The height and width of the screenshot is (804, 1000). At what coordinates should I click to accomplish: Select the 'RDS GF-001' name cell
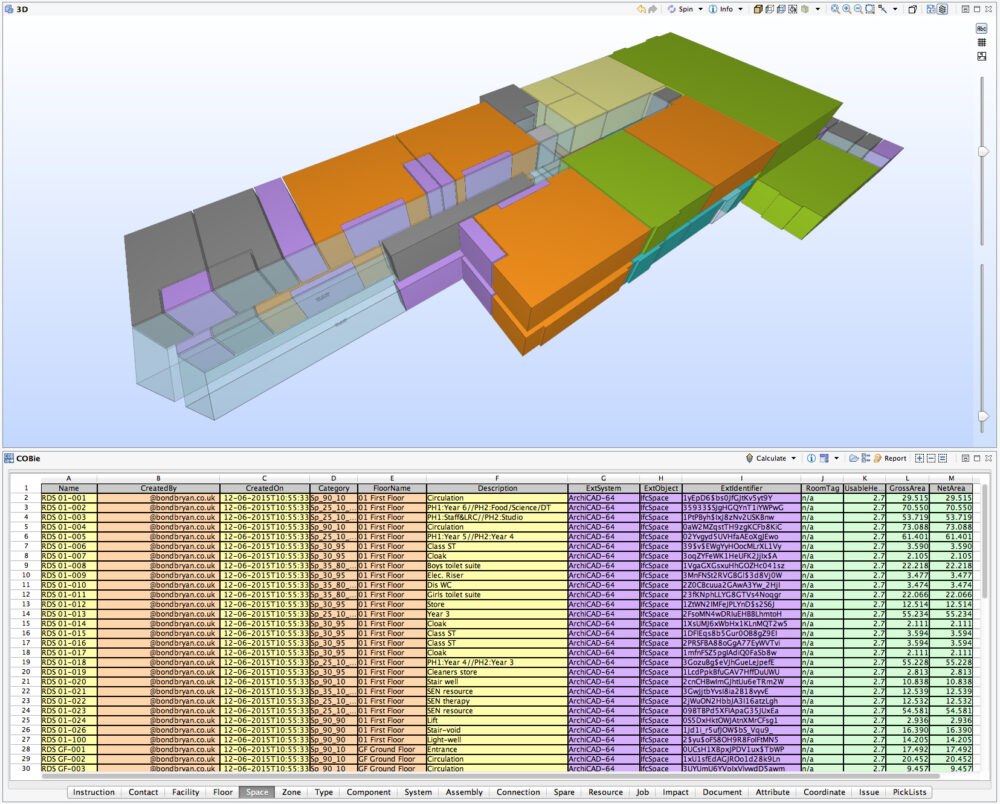click(69, 749)
